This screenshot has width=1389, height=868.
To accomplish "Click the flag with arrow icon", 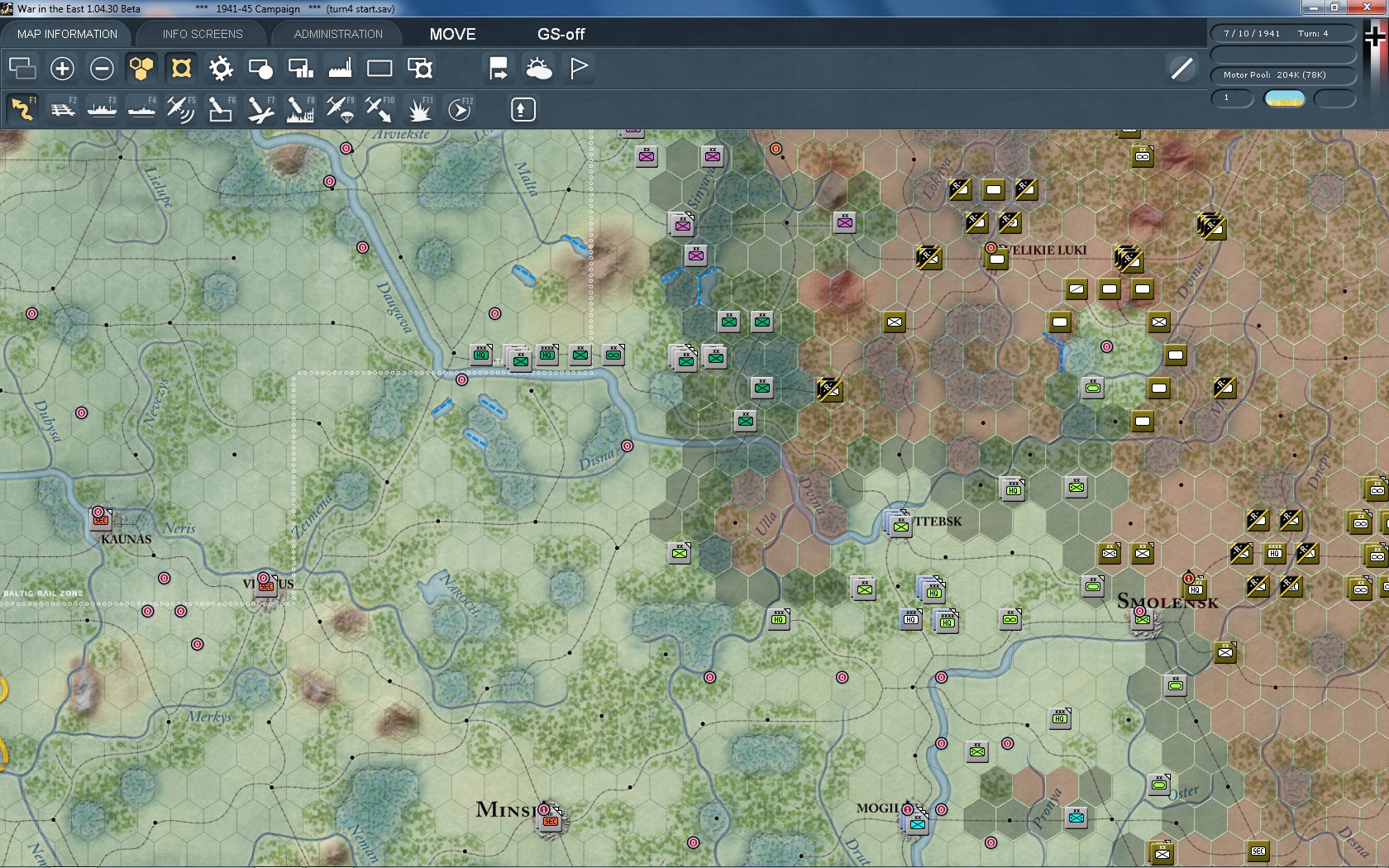I will click(499, 68).
